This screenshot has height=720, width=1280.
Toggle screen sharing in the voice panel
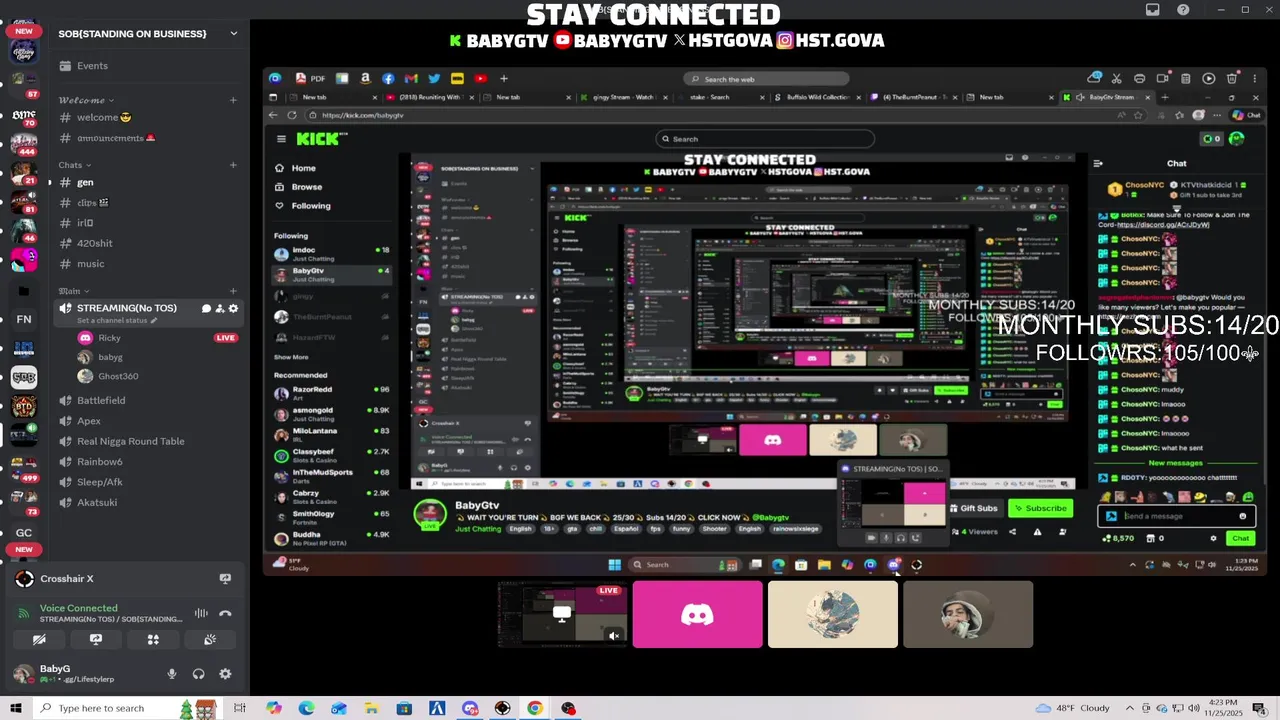tap(96, 639)
